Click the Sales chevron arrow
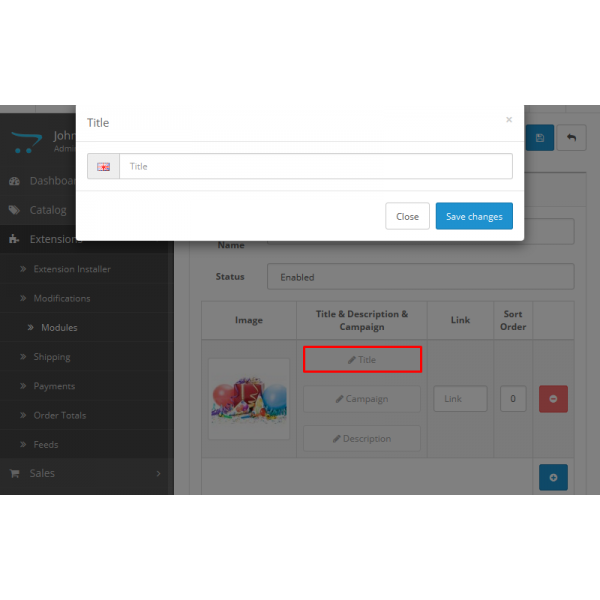The image size is (600, 600). click(x=158, y=474)
